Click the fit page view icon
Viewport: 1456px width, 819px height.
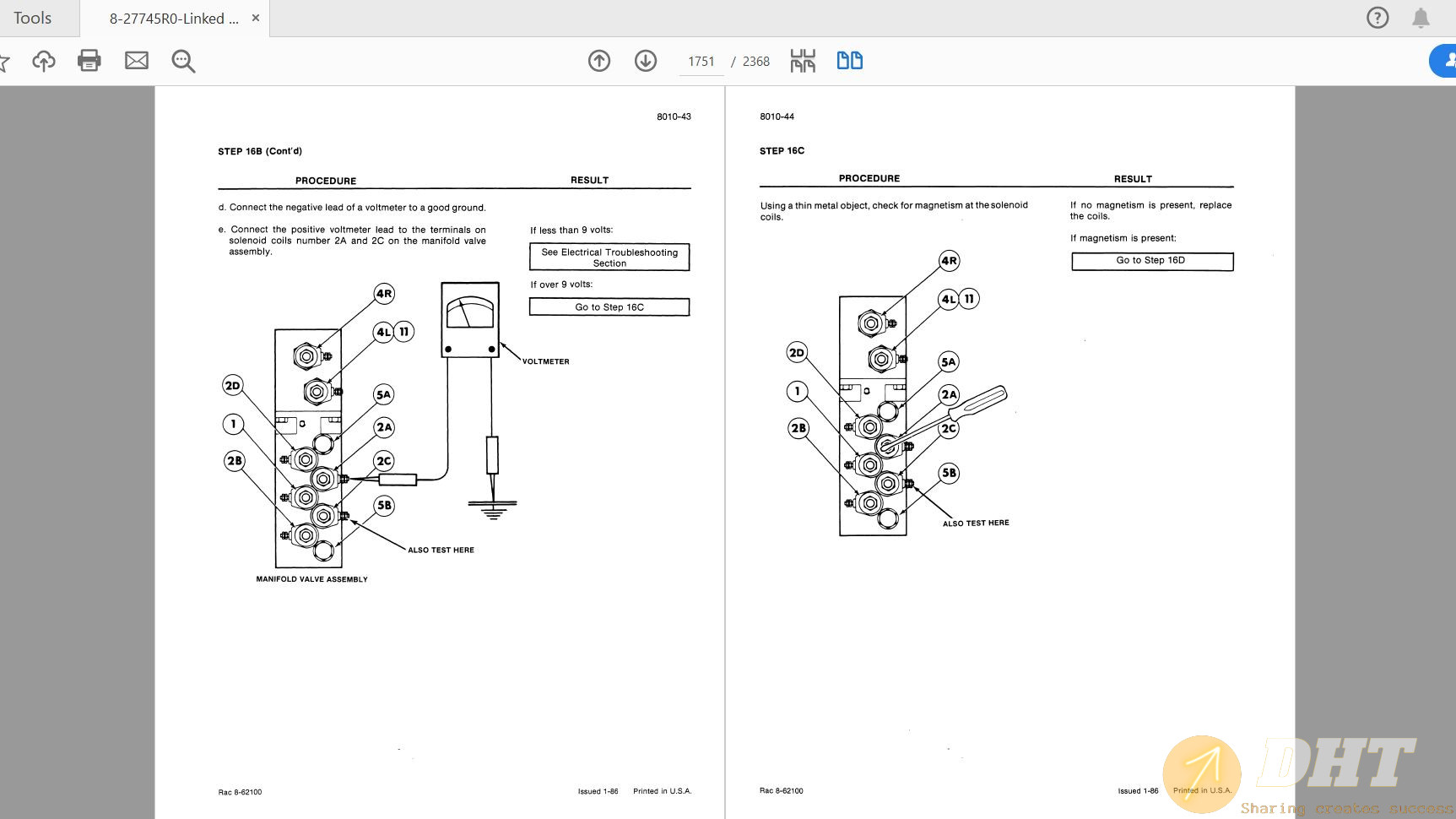[803, 61]
